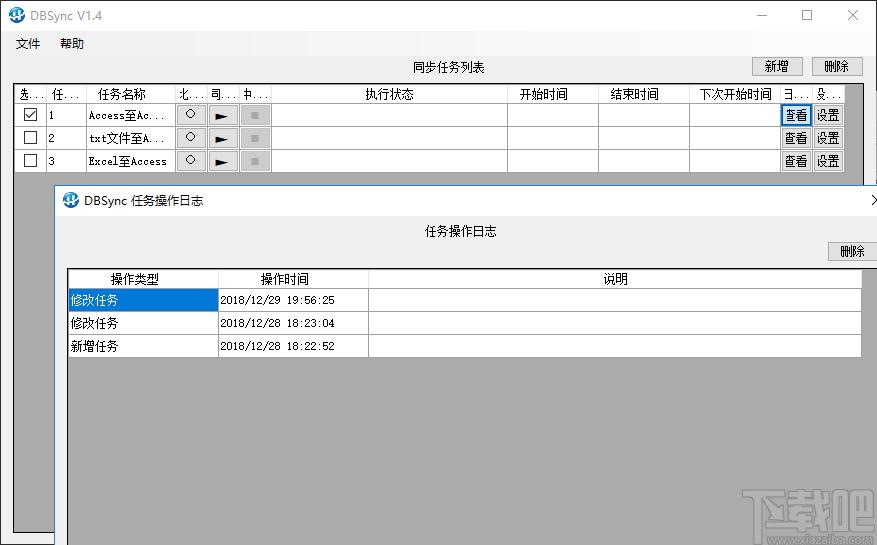Click 查看 in task 2 row

tap(796, 138)
